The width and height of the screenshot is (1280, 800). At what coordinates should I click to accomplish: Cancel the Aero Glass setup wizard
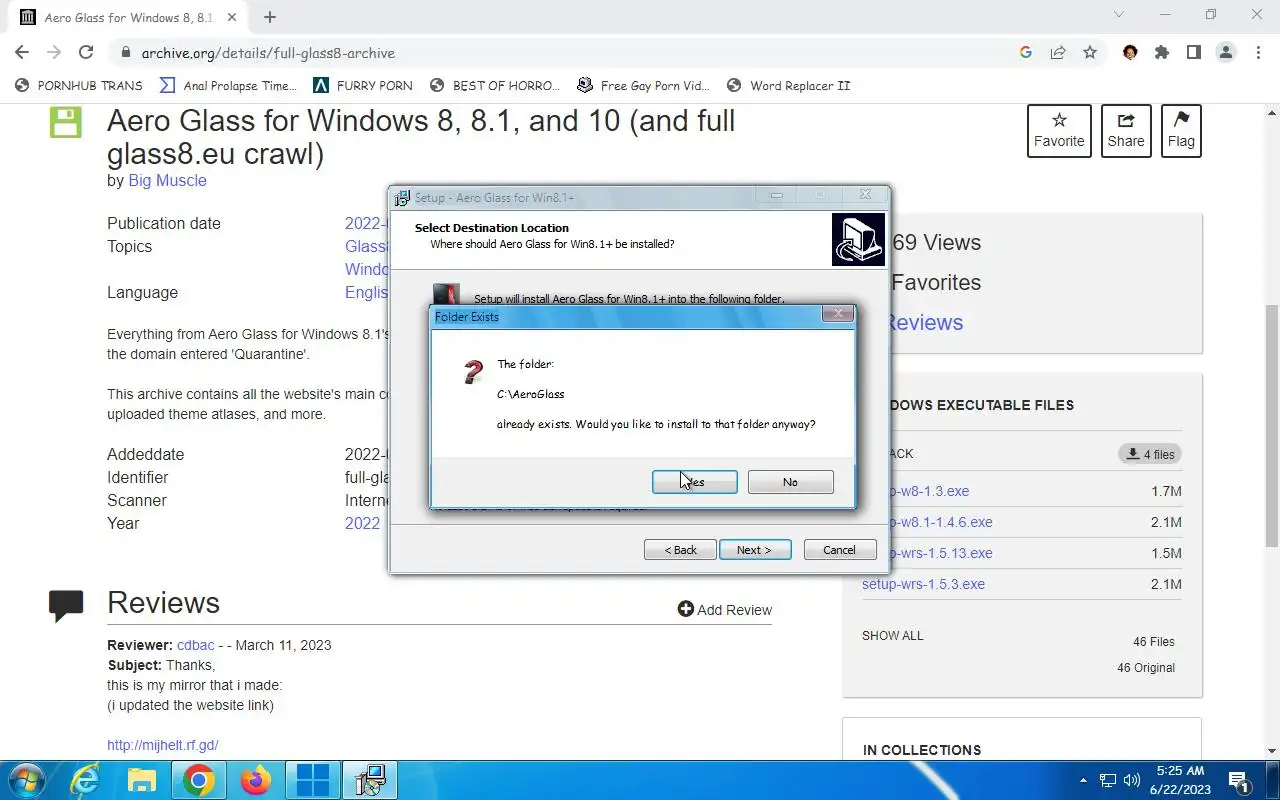[x=840, y=550]
